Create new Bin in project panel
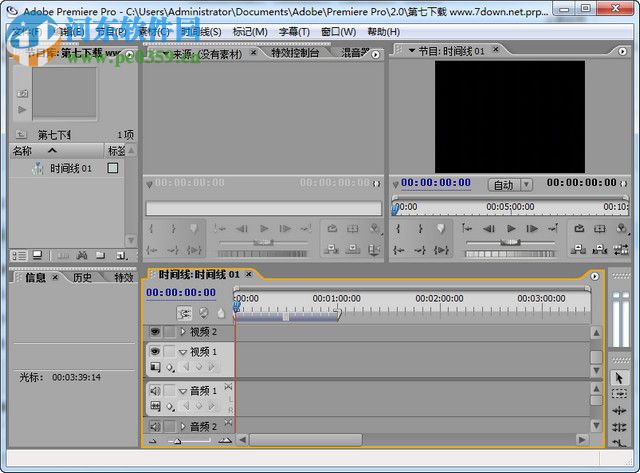640x473 pixels. pyautogui.click(x=100, y=256)
